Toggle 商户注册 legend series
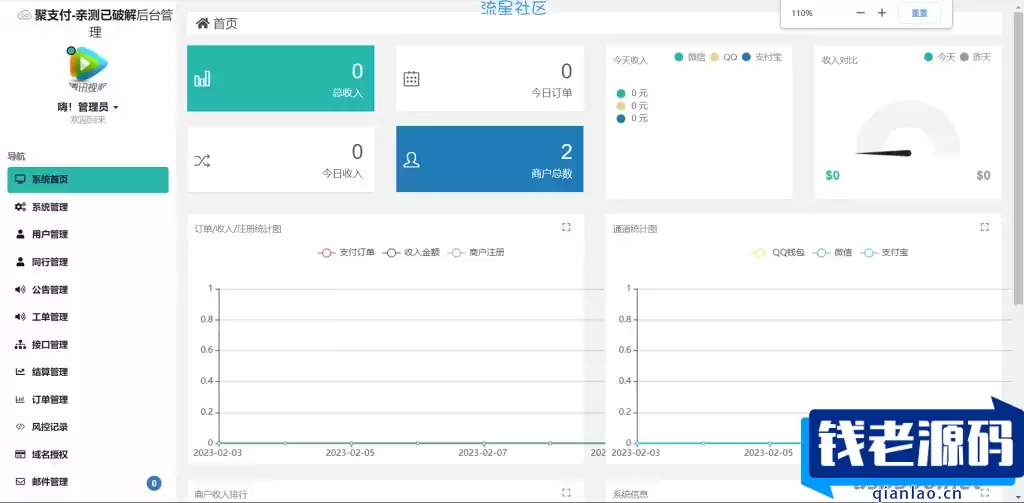 coord(476,252)
